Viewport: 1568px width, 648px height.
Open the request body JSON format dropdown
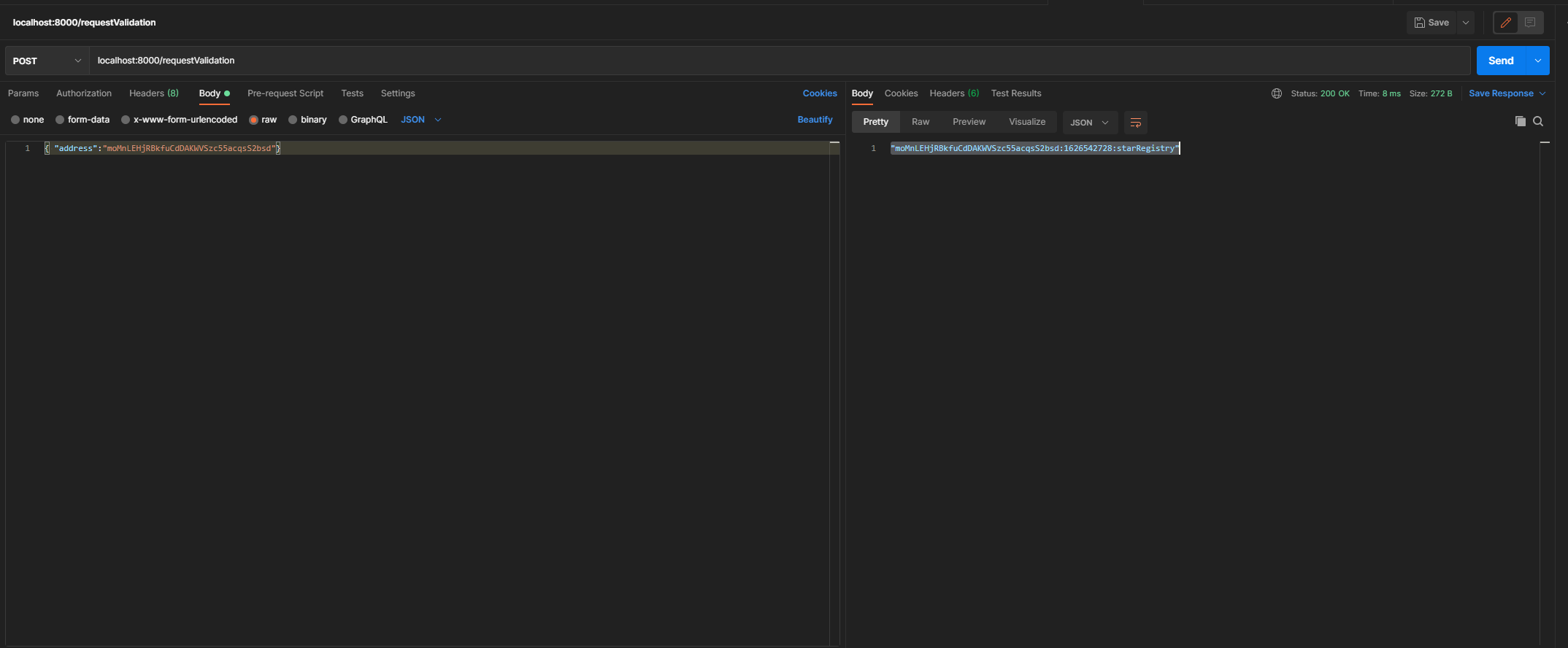421,120
